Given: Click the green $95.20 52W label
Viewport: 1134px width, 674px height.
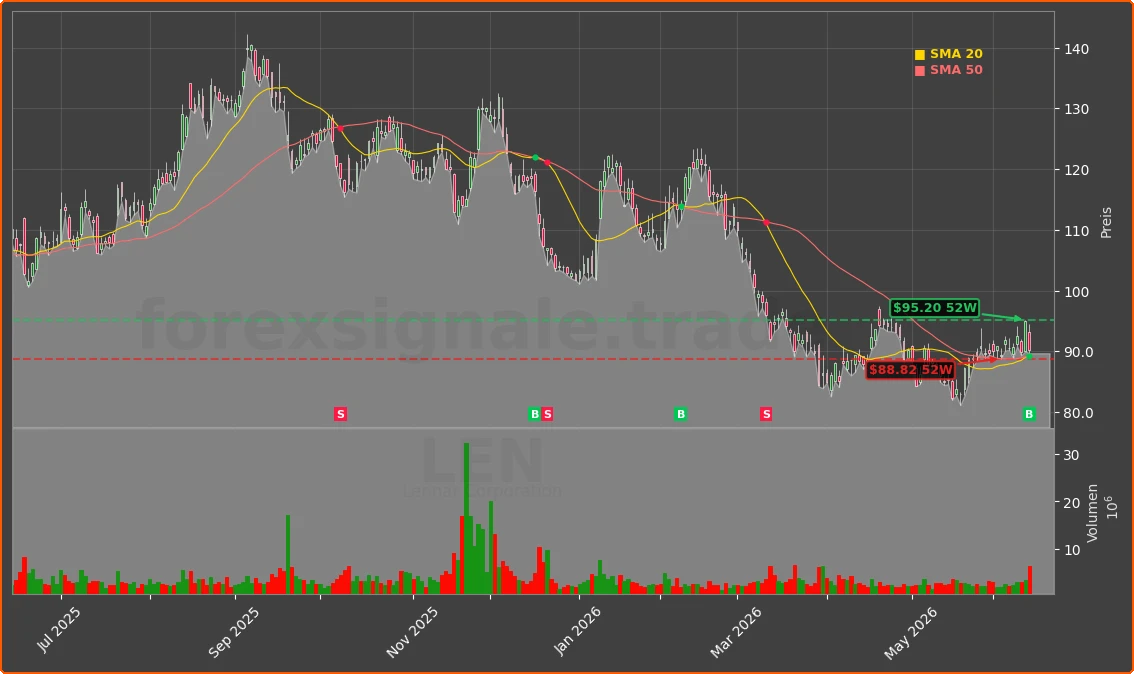Looking at the screenshot, I should (934, 308).
